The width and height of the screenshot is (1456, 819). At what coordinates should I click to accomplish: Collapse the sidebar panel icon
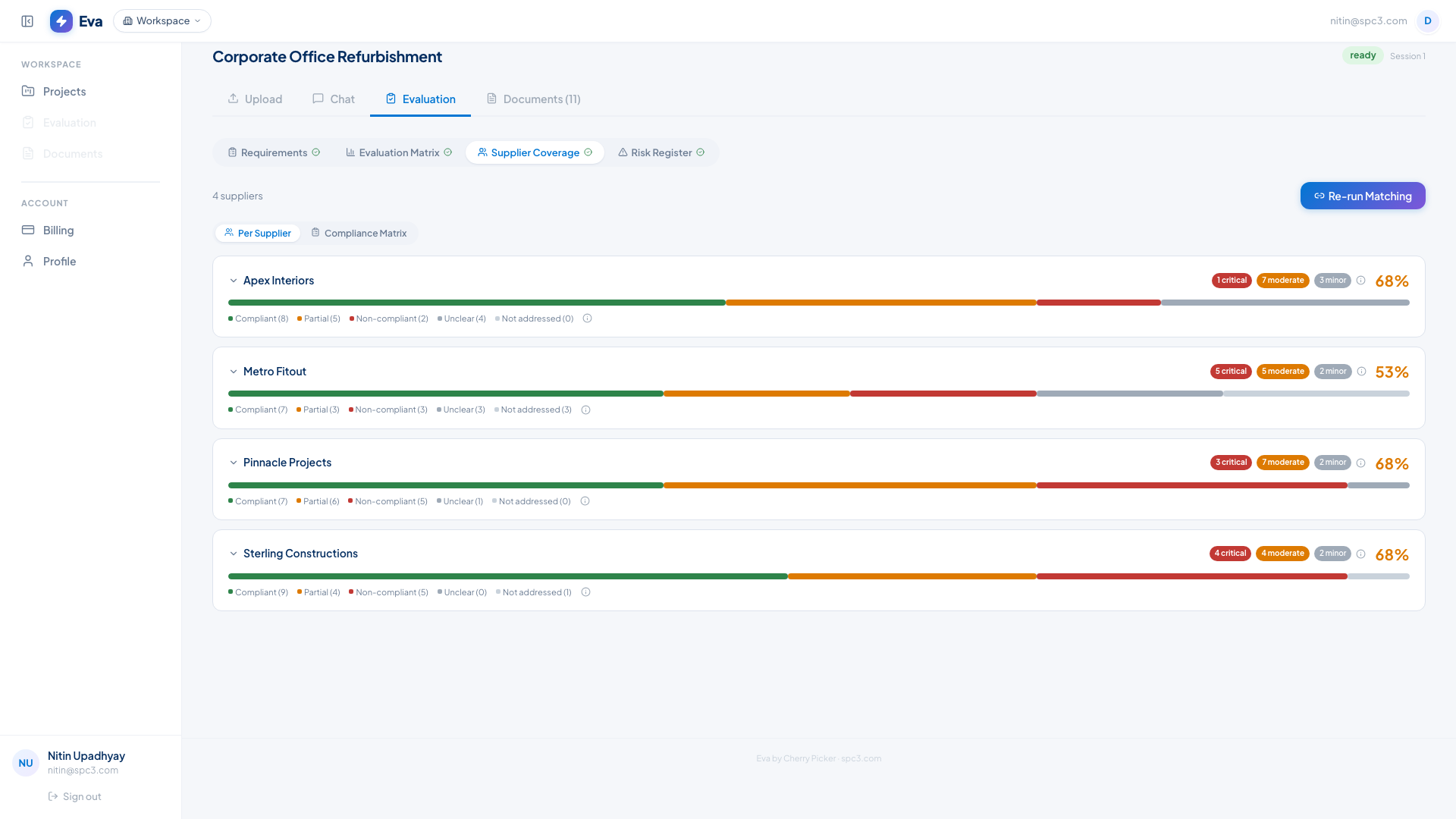(27, 21)
